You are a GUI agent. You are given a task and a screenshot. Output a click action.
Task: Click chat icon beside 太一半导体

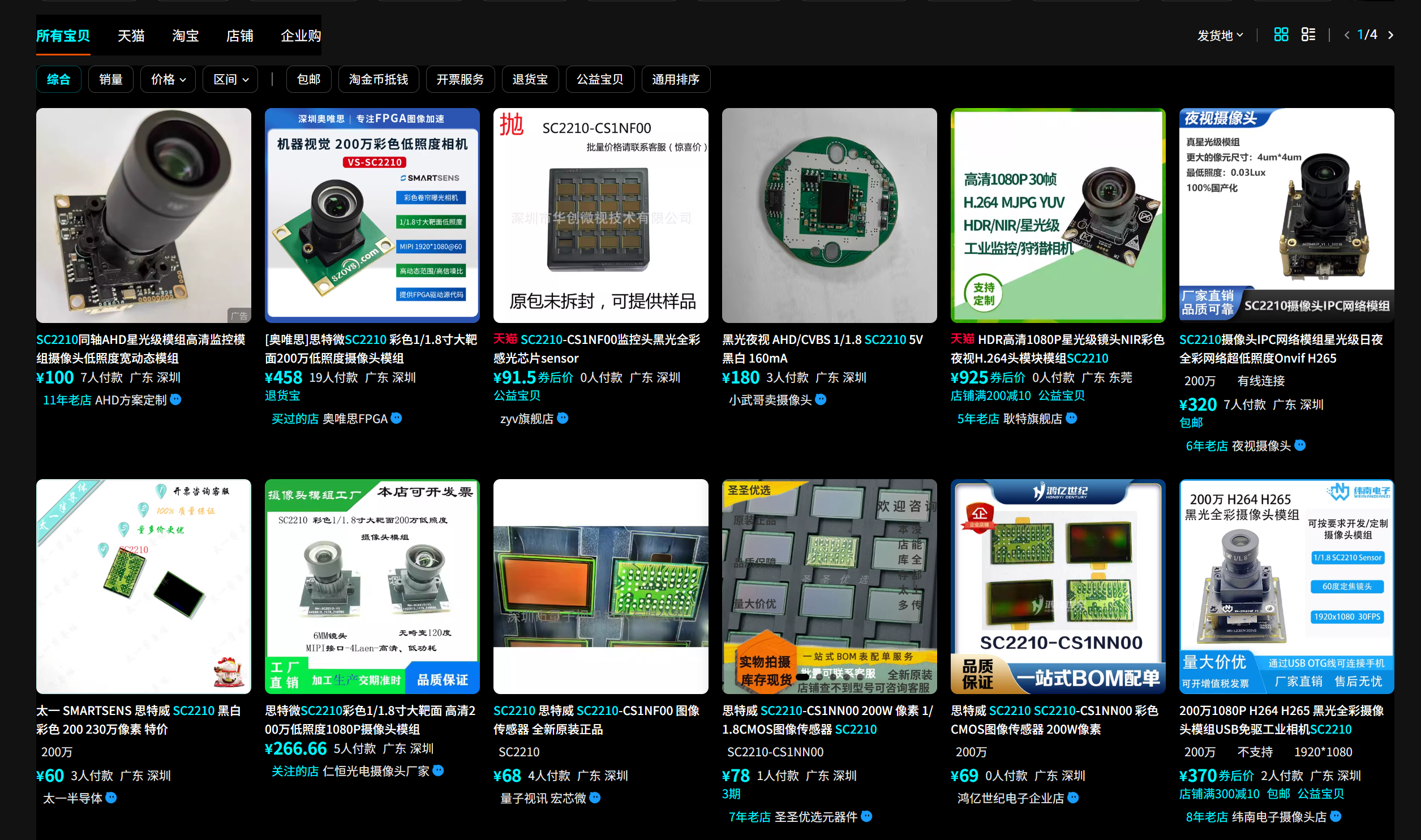pos(111,798)
